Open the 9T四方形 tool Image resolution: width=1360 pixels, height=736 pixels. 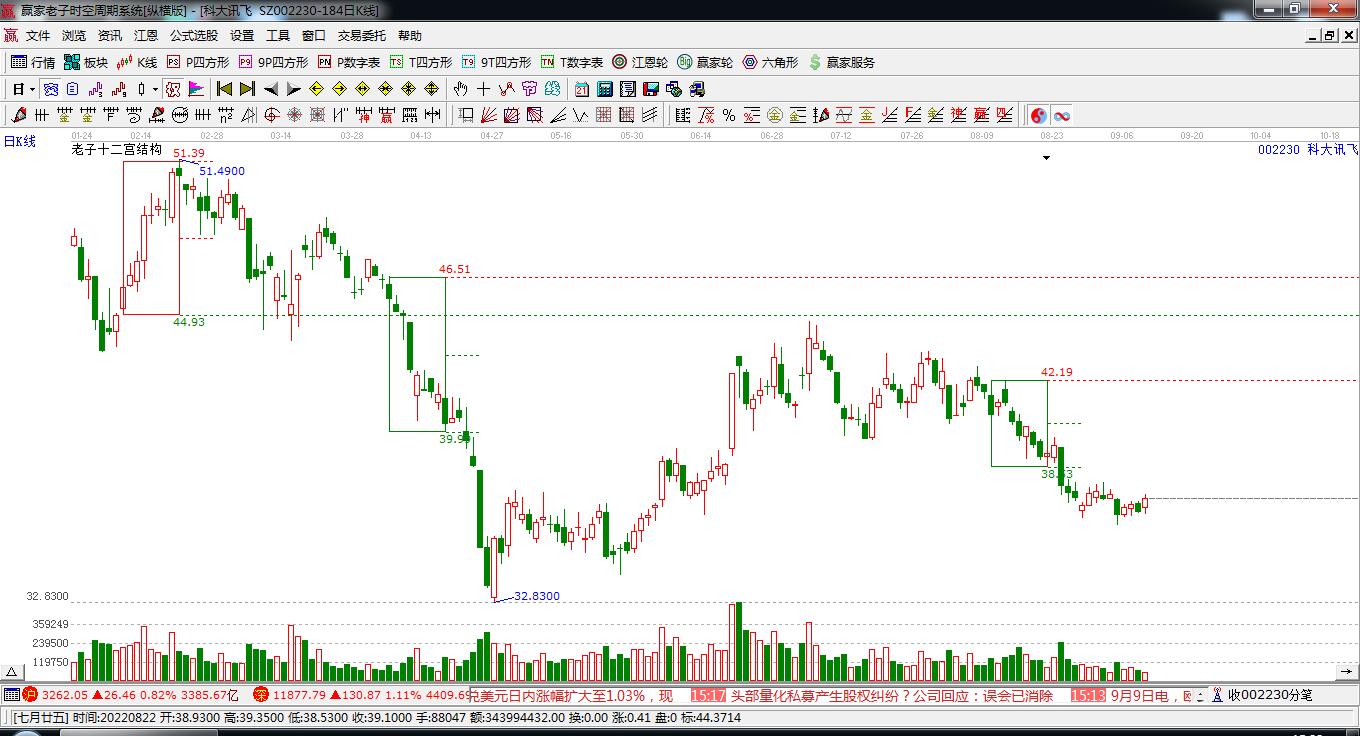(497, 62)
